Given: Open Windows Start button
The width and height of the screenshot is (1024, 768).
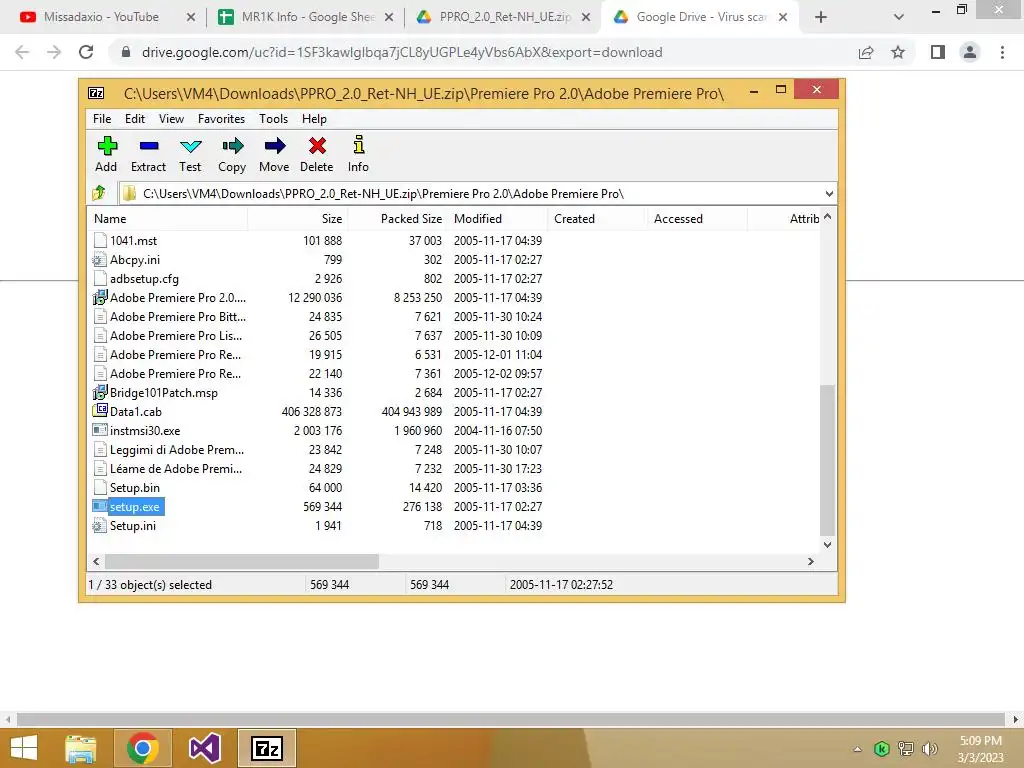Looking at the screenshot, I should point(24,748).
